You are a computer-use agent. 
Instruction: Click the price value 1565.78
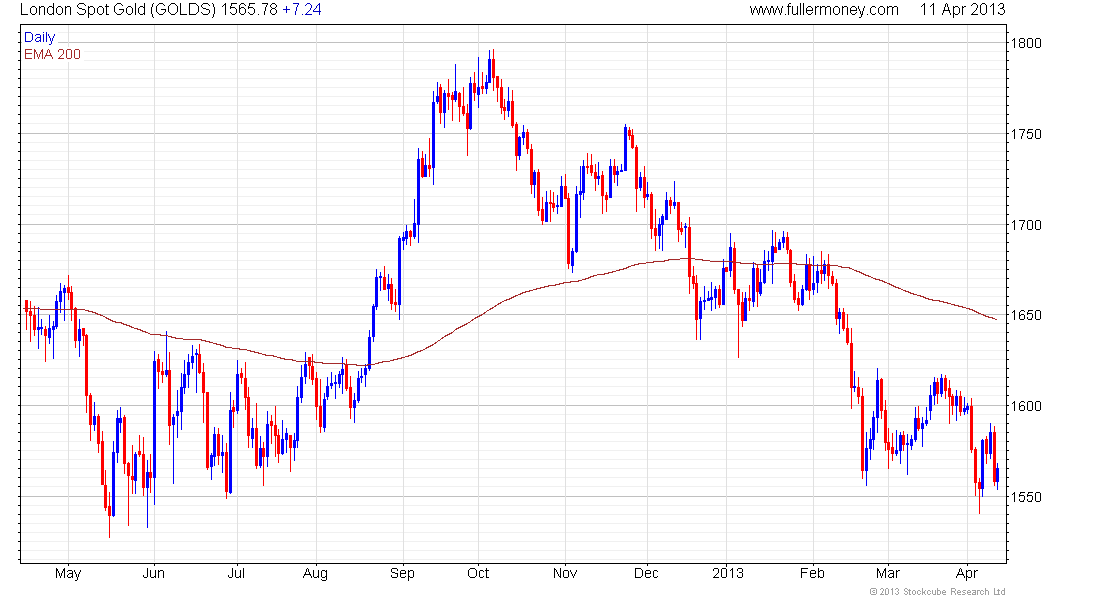(249, 10)
